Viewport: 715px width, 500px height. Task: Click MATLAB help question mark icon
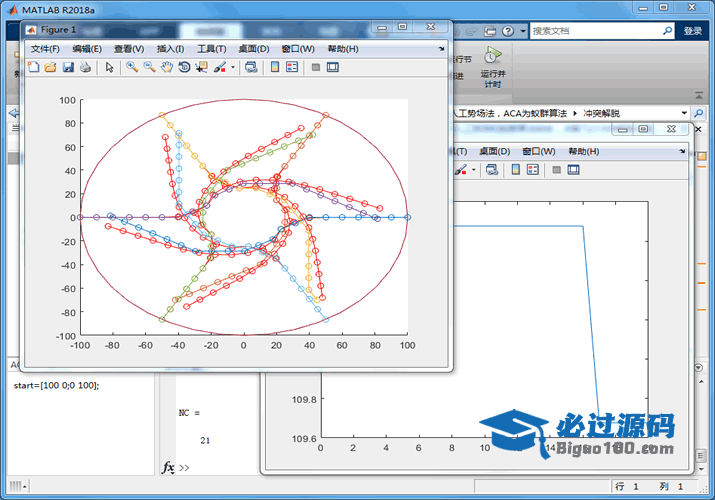508,31
